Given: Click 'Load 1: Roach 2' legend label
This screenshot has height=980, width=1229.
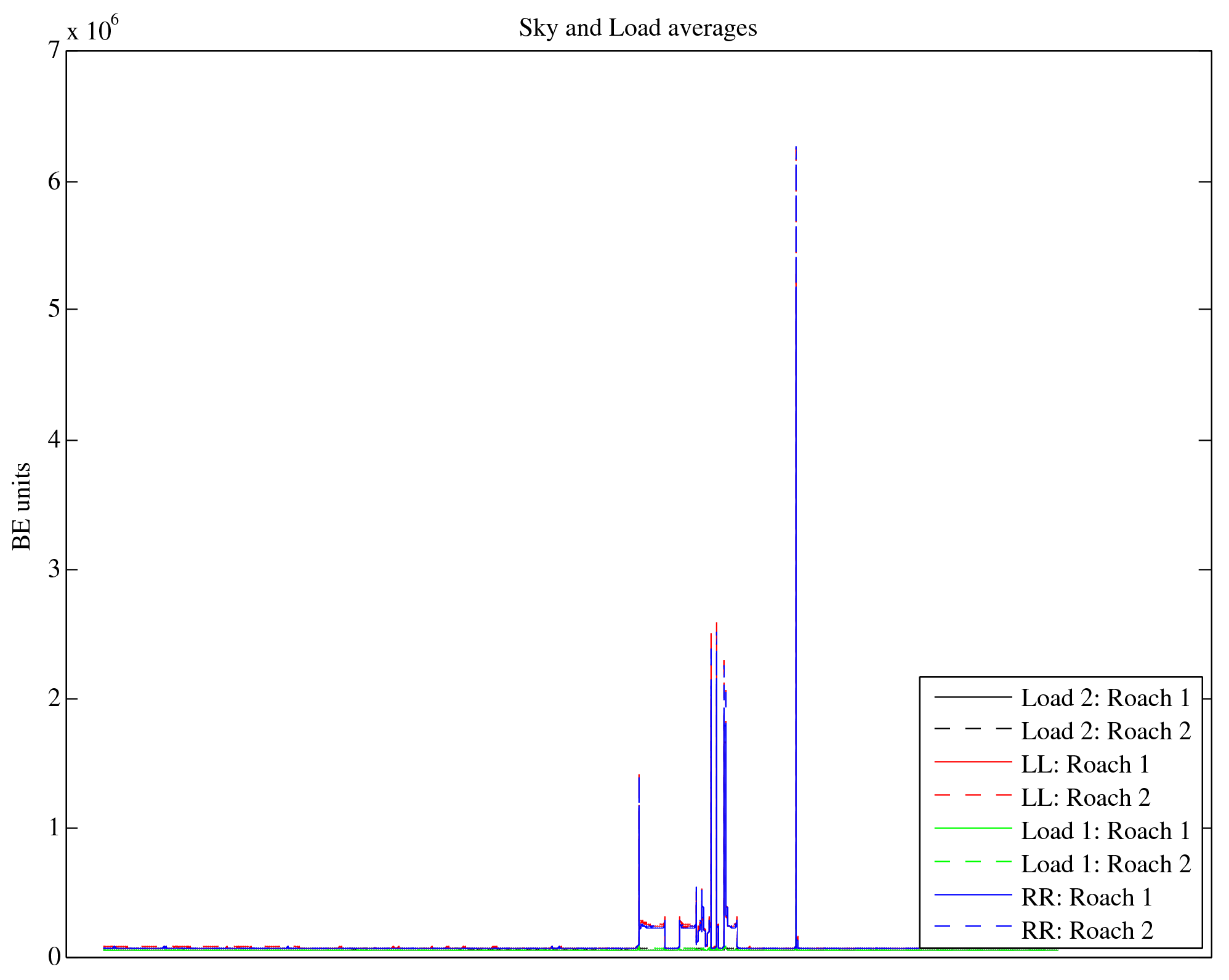Looking at the screenshot, I should [x=1105, y=864].
